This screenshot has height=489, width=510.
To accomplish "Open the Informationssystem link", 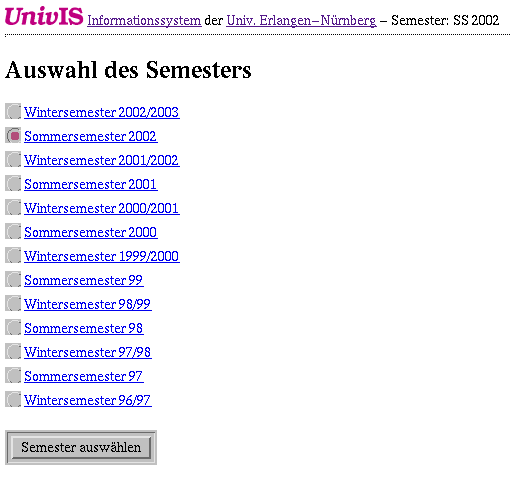I will (x=144, y=21).
